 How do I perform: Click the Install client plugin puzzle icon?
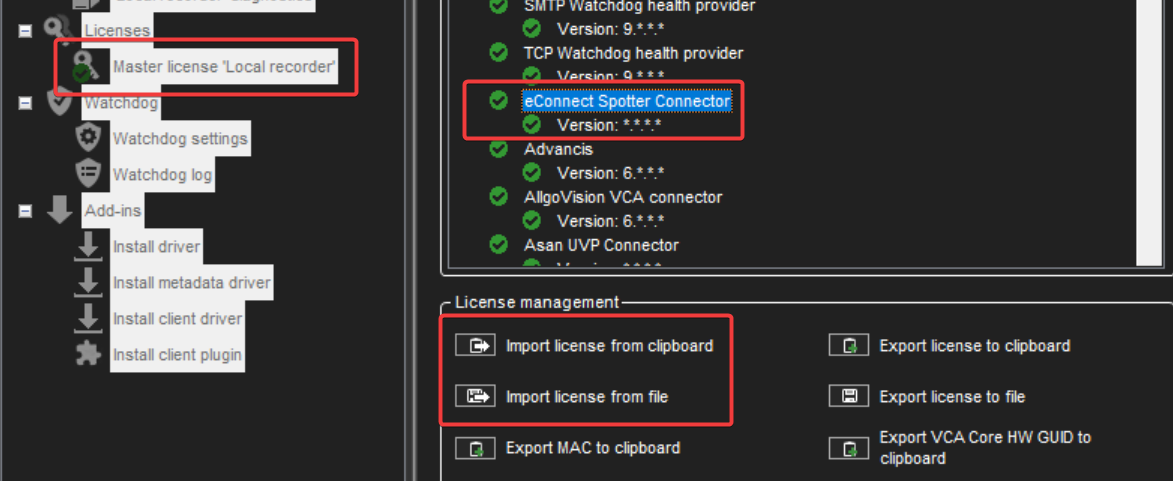pyautogui.click(x=89, y=354)
